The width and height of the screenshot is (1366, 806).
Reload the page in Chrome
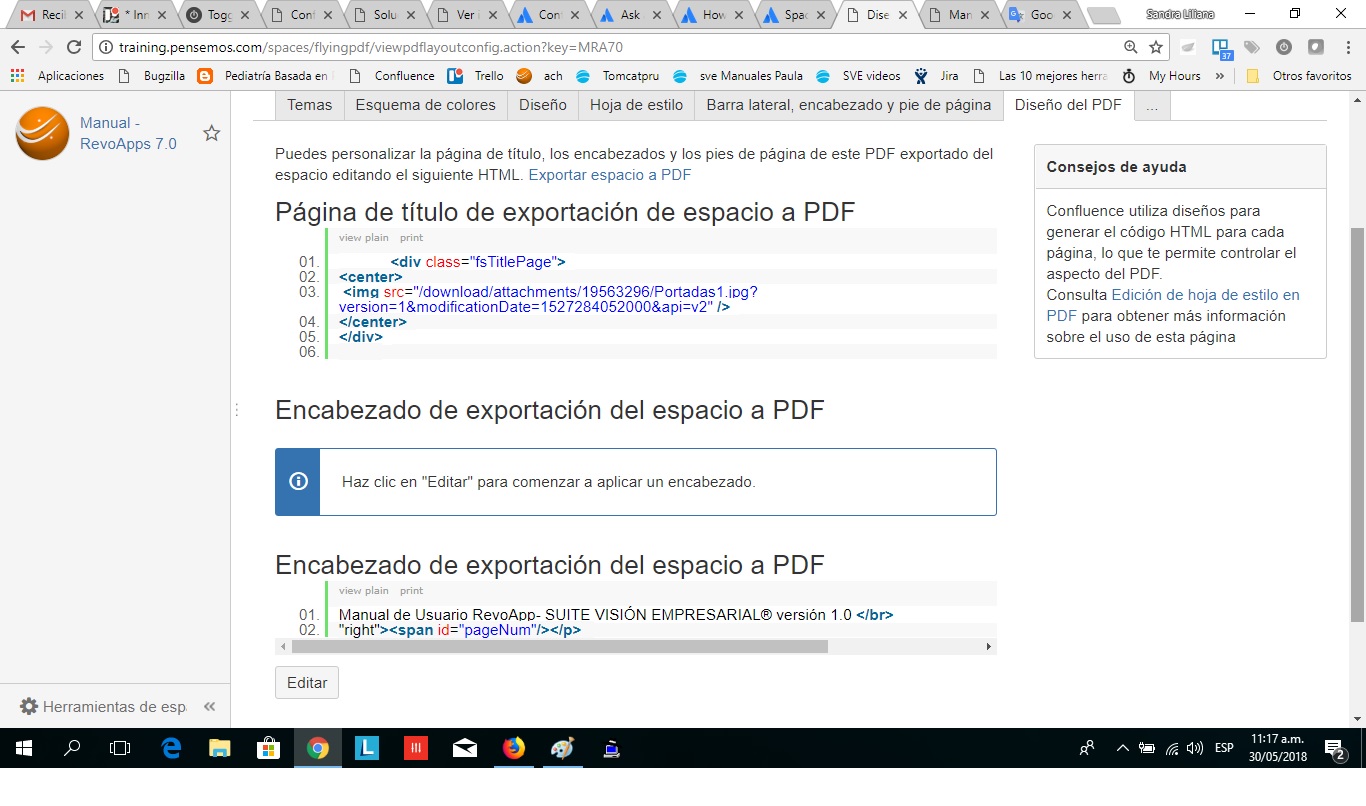(x=73, y=47)
